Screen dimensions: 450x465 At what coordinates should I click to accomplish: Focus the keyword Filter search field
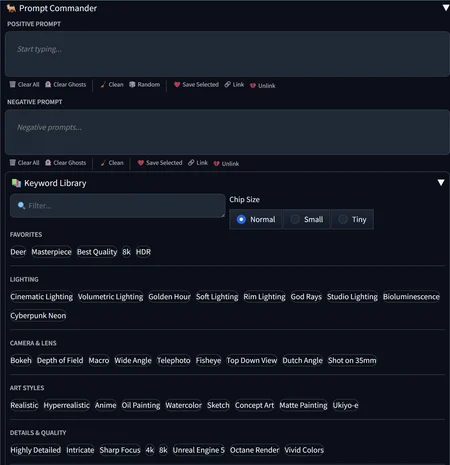pyautogui.click(x=117, y=206)
